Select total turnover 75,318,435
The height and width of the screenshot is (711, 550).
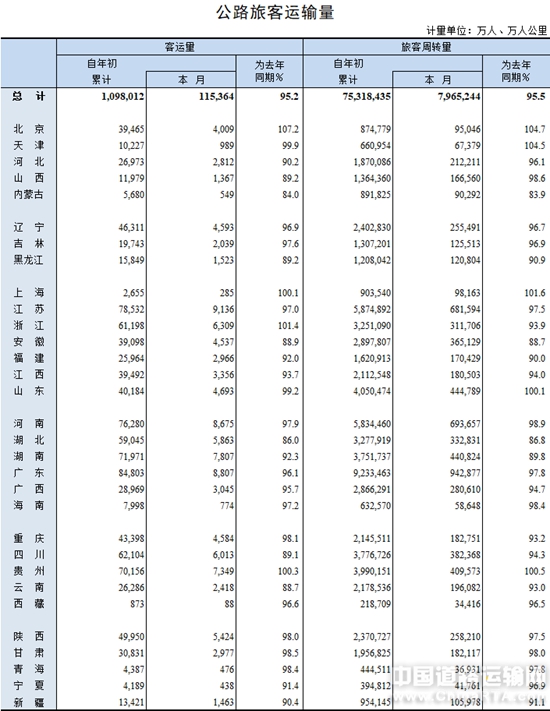[x=366, y=96]
